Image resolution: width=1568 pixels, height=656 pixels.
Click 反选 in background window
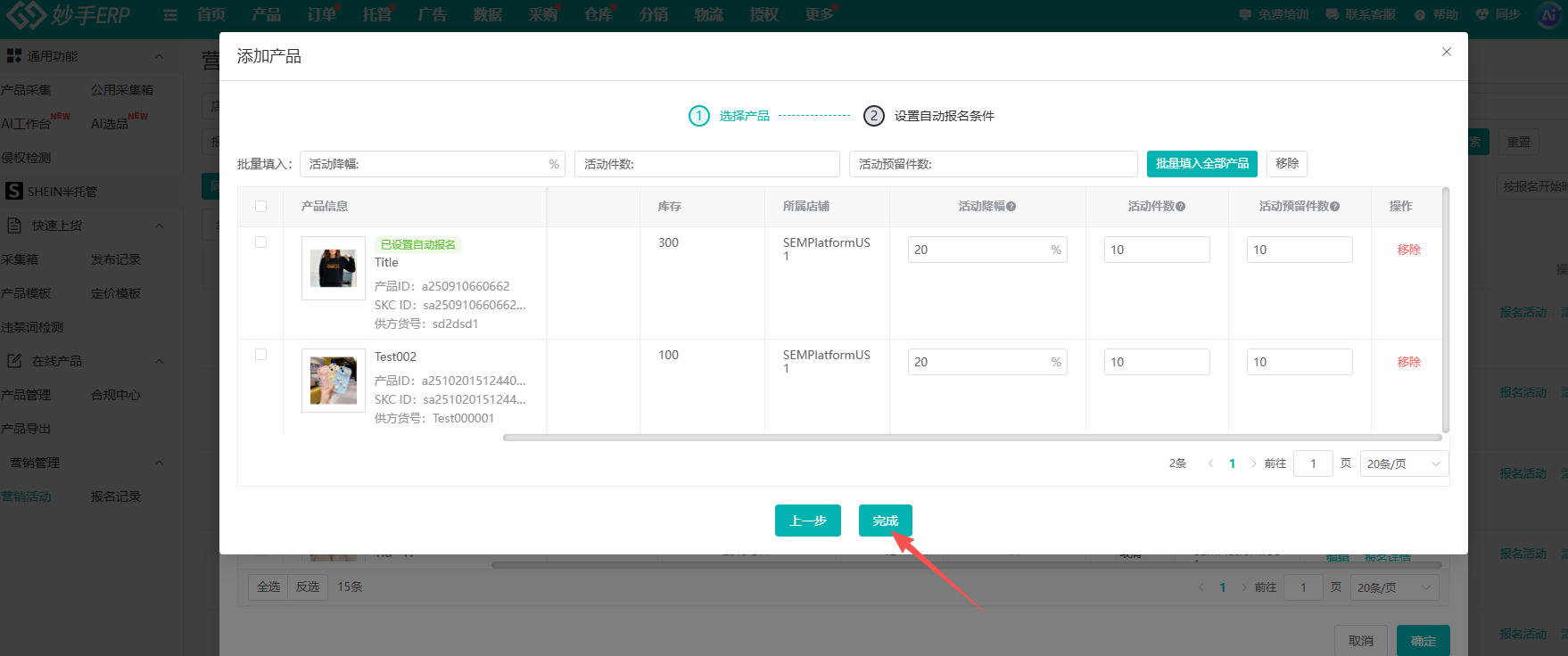(308, 586)
